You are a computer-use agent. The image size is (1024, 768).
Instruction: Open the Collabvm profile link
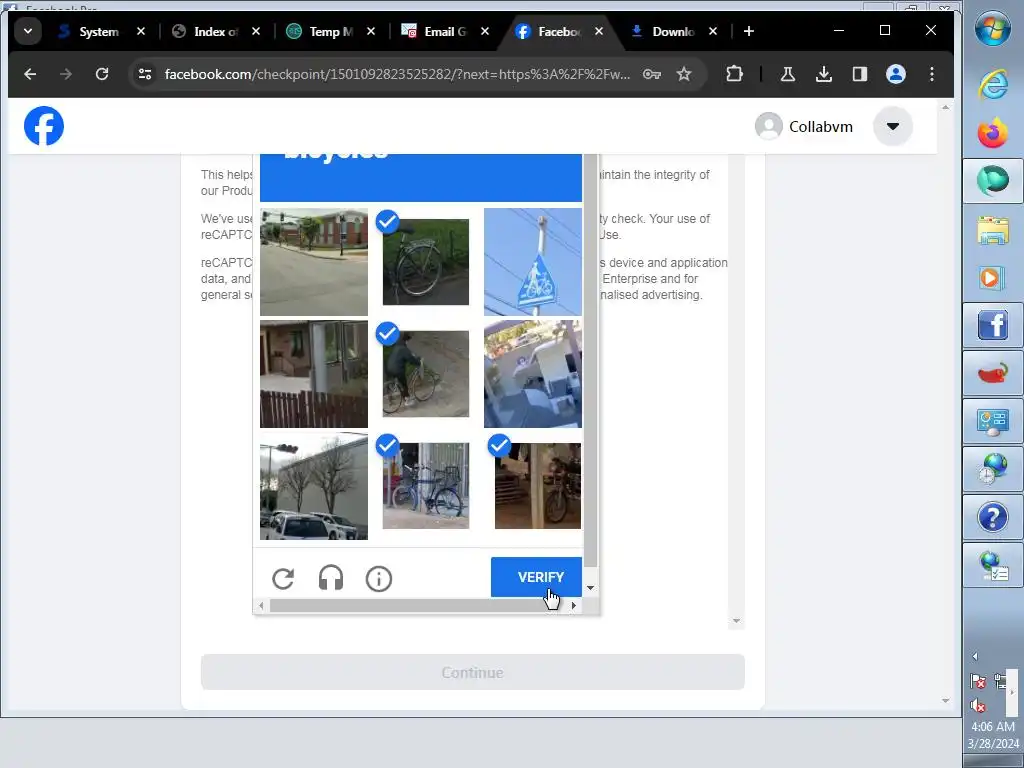(x=804, y=126)
